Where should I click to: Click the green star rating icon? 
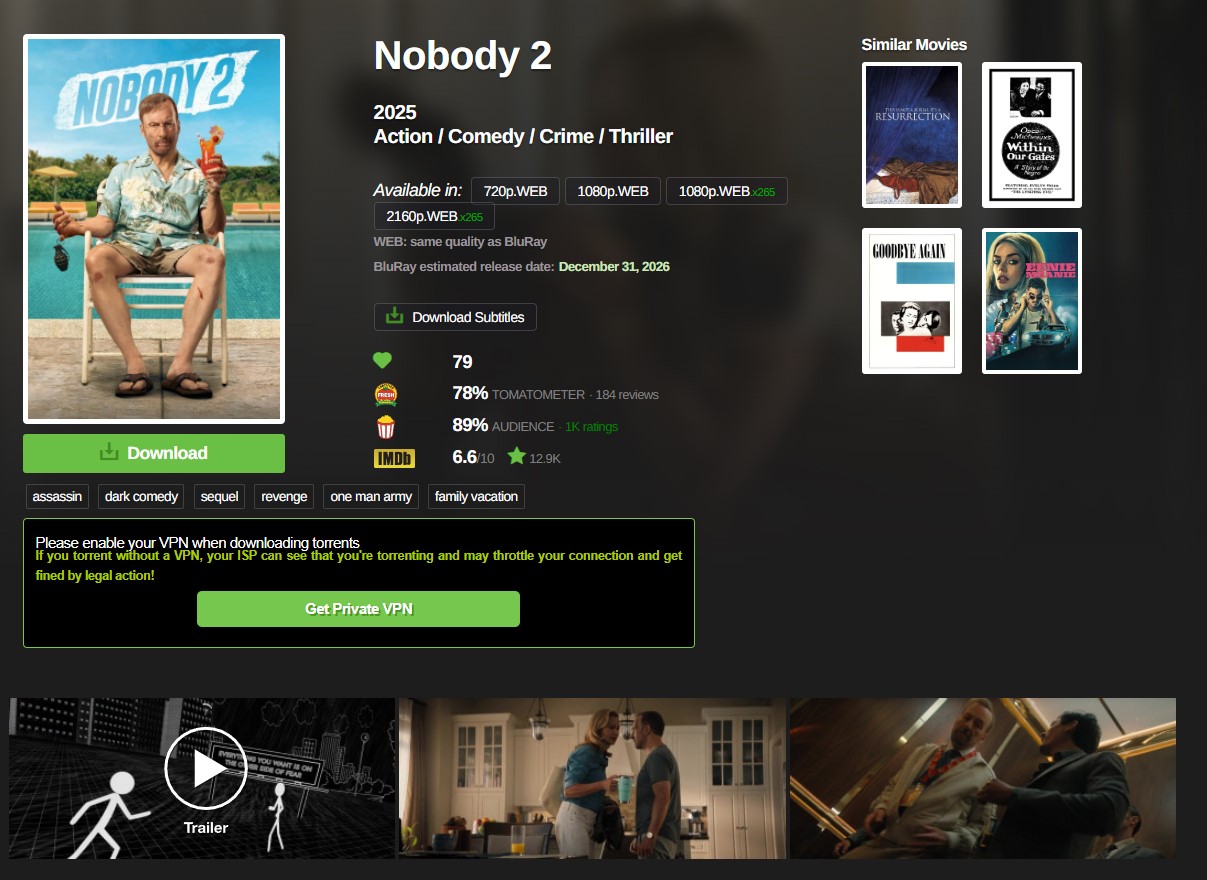[516, 457]
